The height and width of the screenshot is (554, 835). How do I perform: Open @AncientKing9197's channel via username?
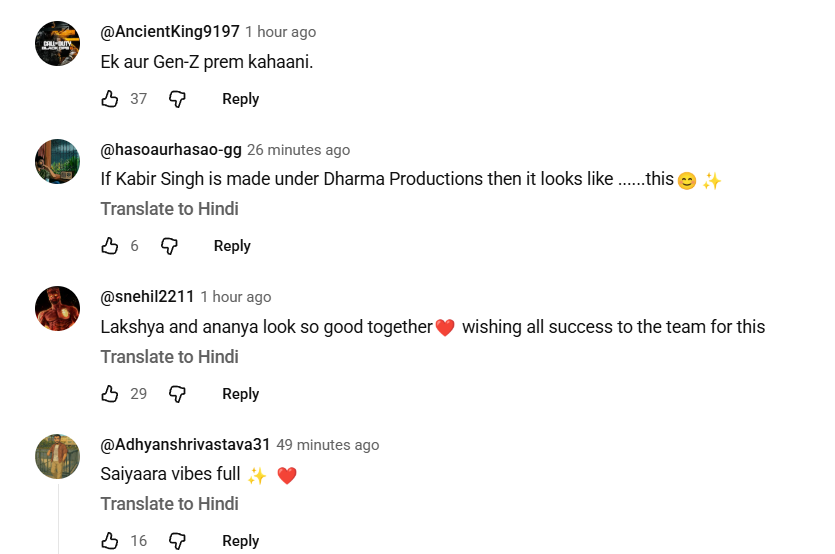[x=170, y=32]
